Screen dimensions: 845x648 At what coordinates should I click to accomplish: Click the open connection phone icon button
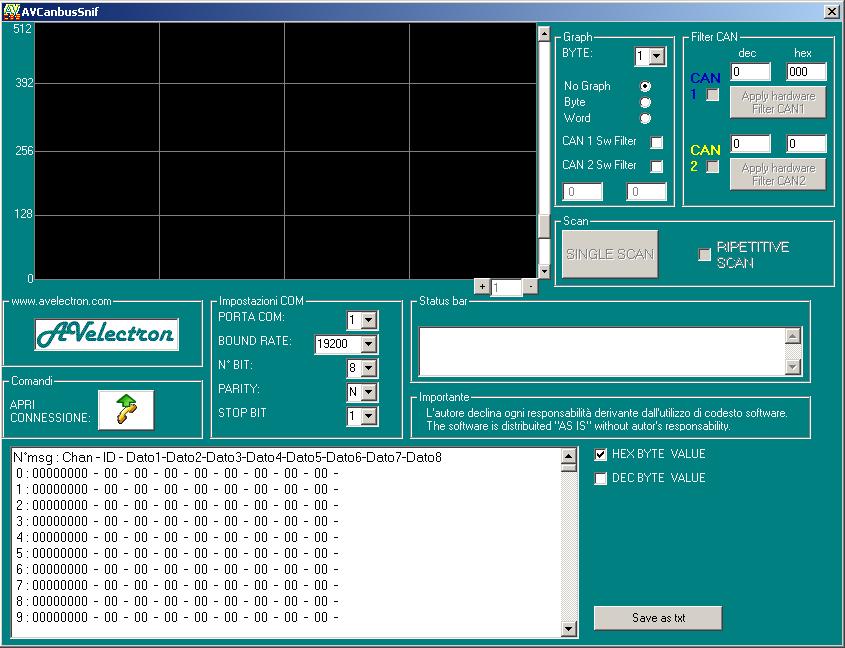pyautogui.click(x=126, y=410)
